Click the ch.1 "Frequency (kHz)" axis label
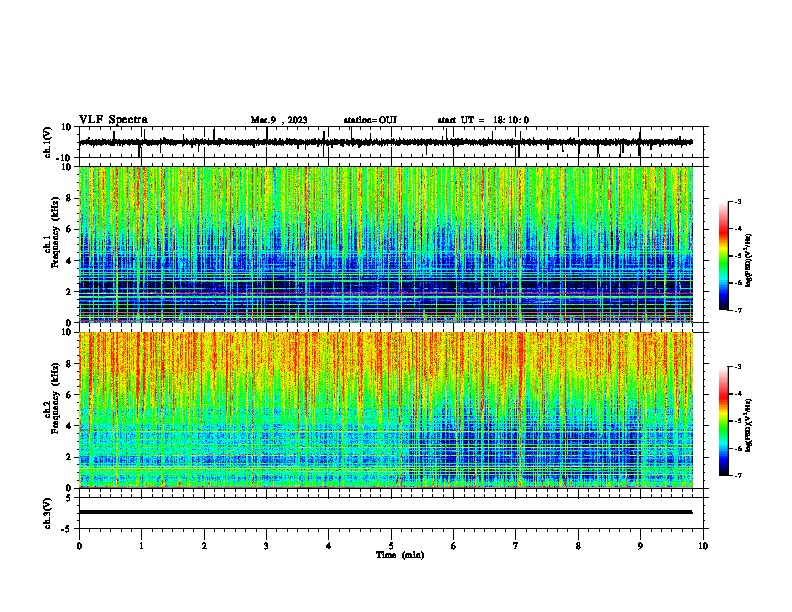The image size is (792, 612). [56, 232]
